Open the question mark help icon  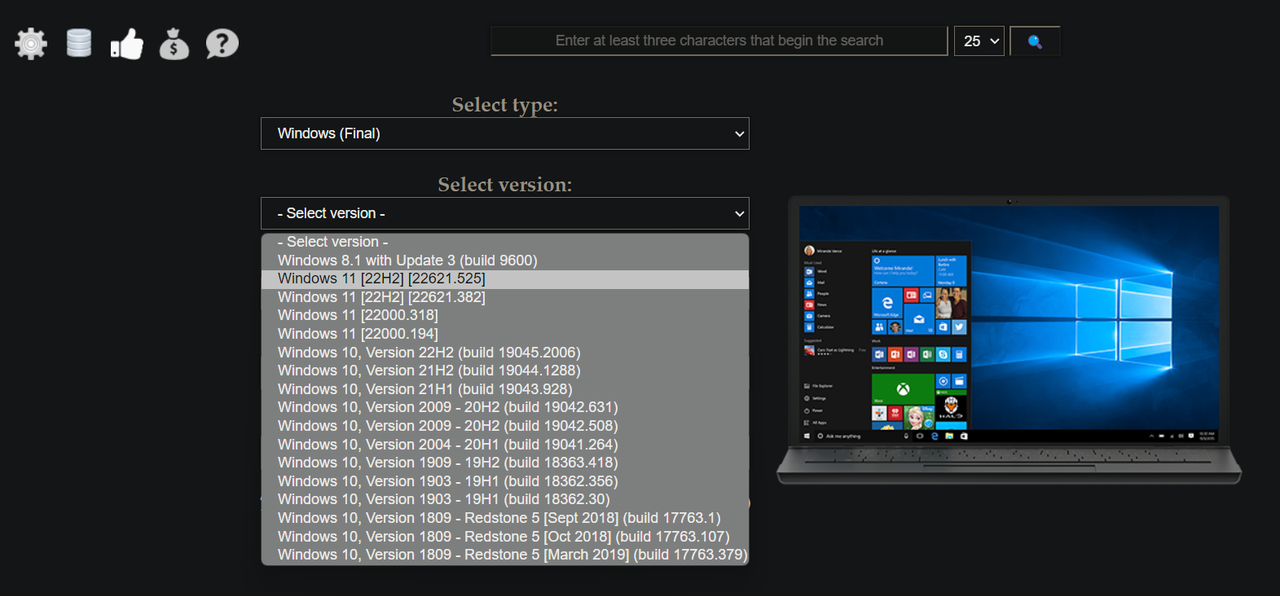pyautogui.click(x=222, y=43)
